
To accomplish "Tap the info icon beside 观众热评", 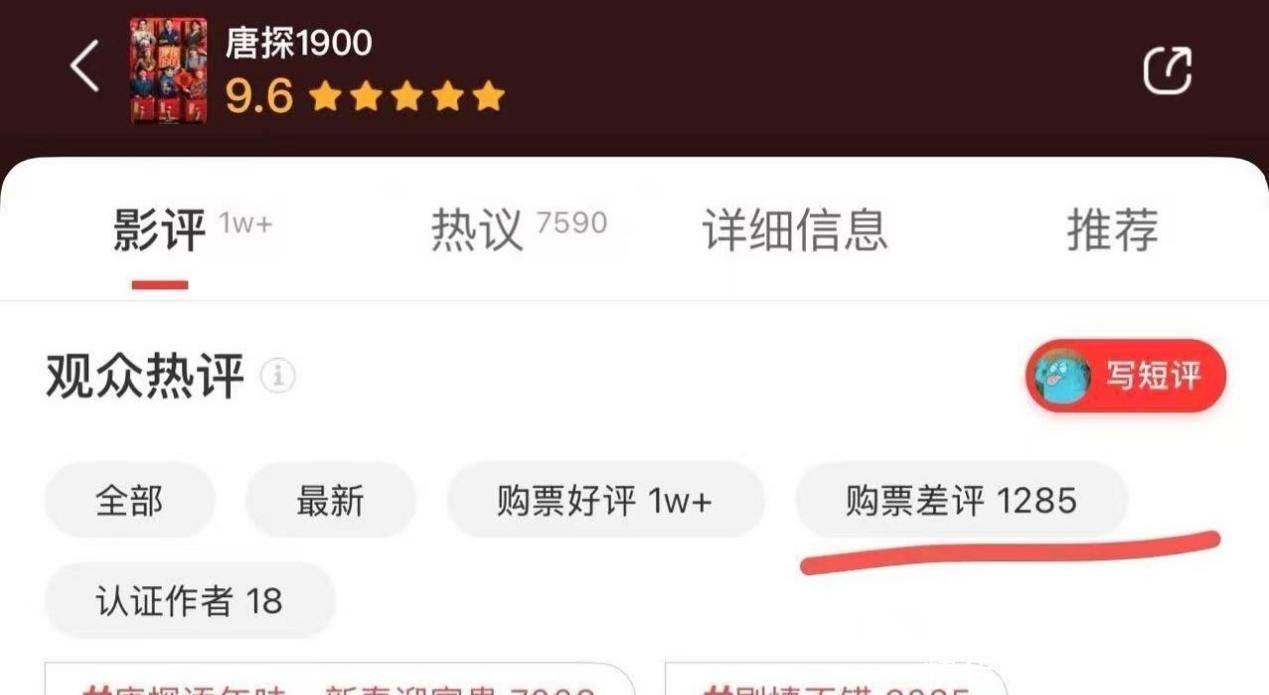I will click(277, 377).
